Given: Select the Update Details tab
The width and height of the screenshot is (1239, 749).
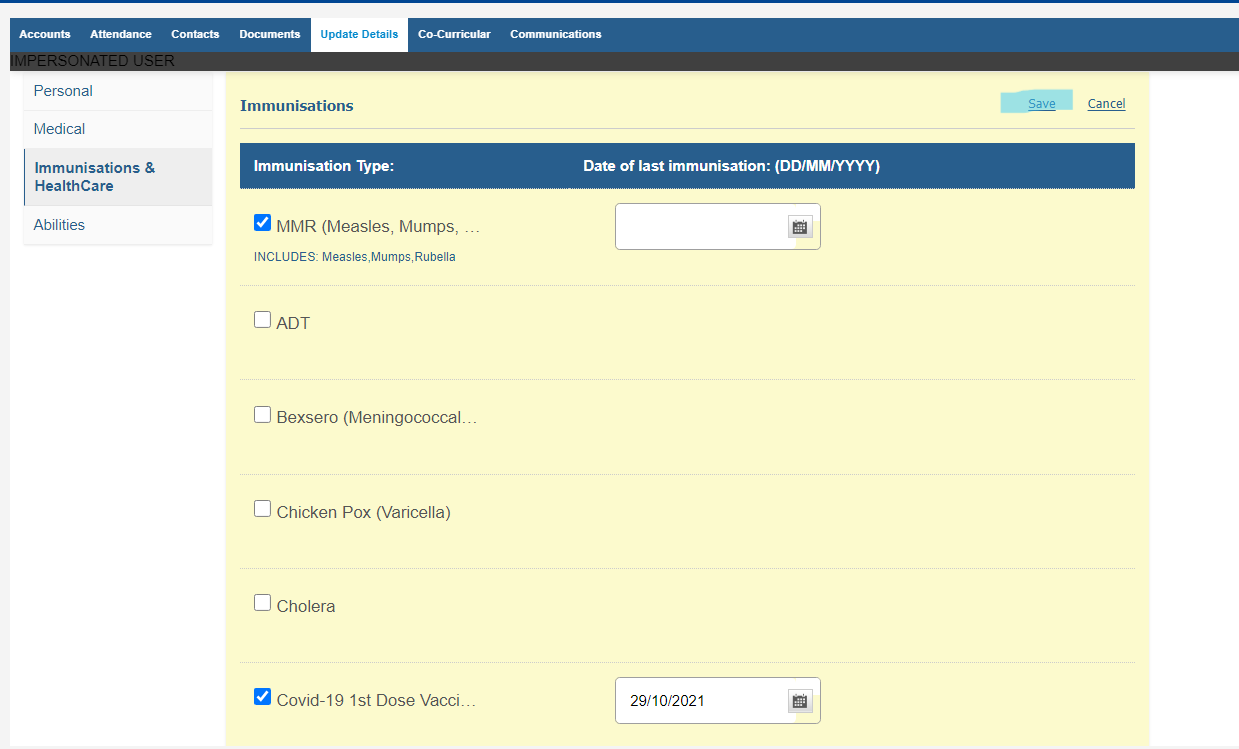Looking at the screenshot, I should tap(359, 34).
